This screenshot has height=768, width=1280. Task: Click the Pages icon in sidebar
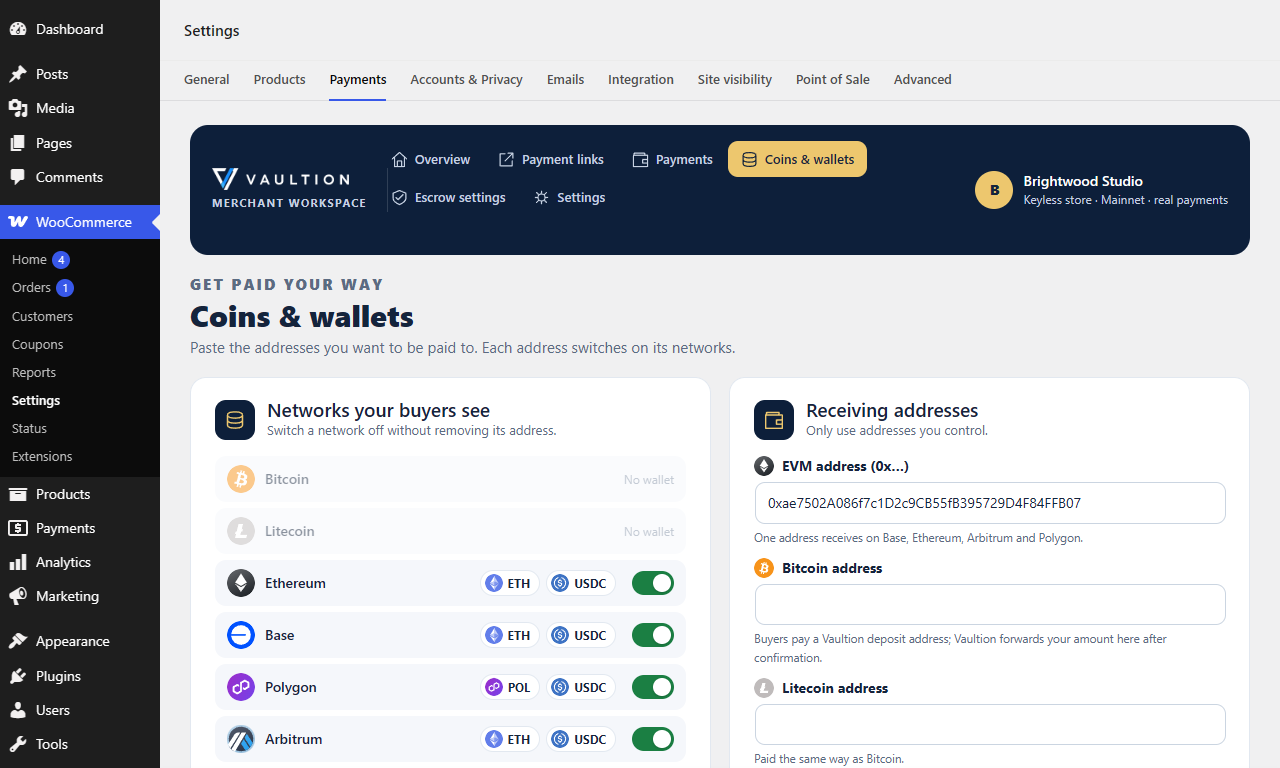18,143
